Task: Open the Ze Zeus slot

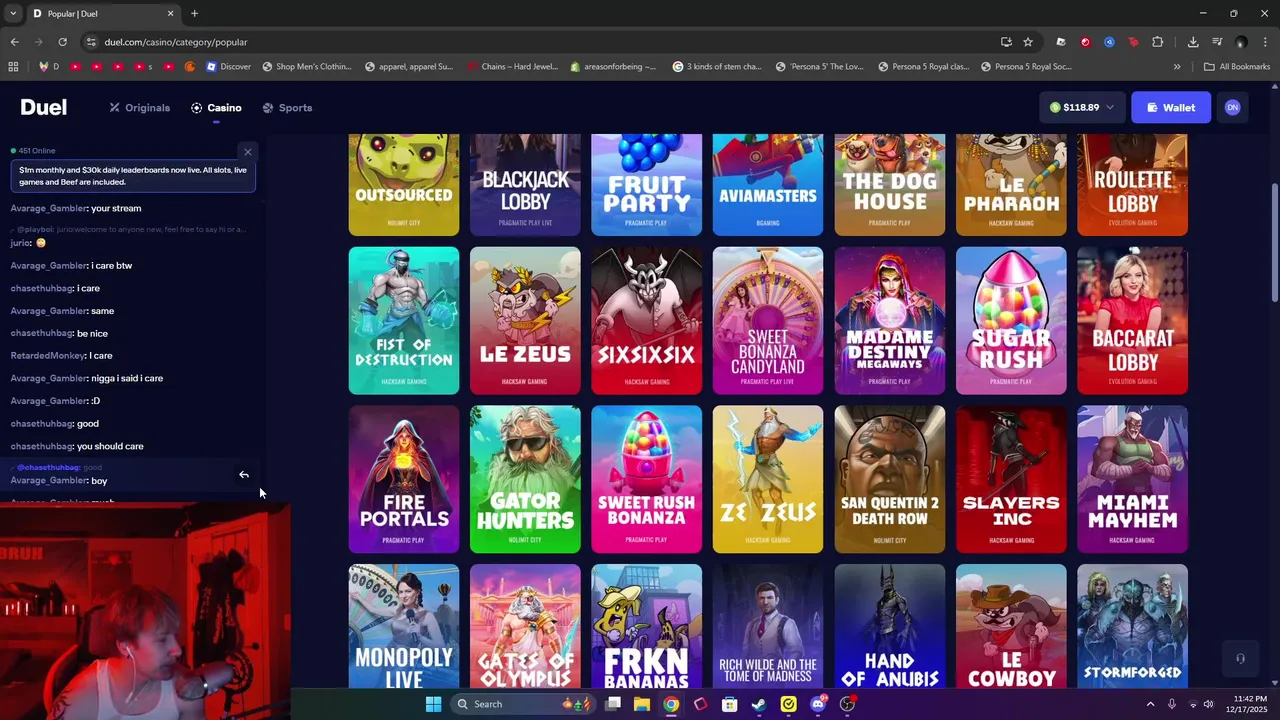Action: coord(768,479)
